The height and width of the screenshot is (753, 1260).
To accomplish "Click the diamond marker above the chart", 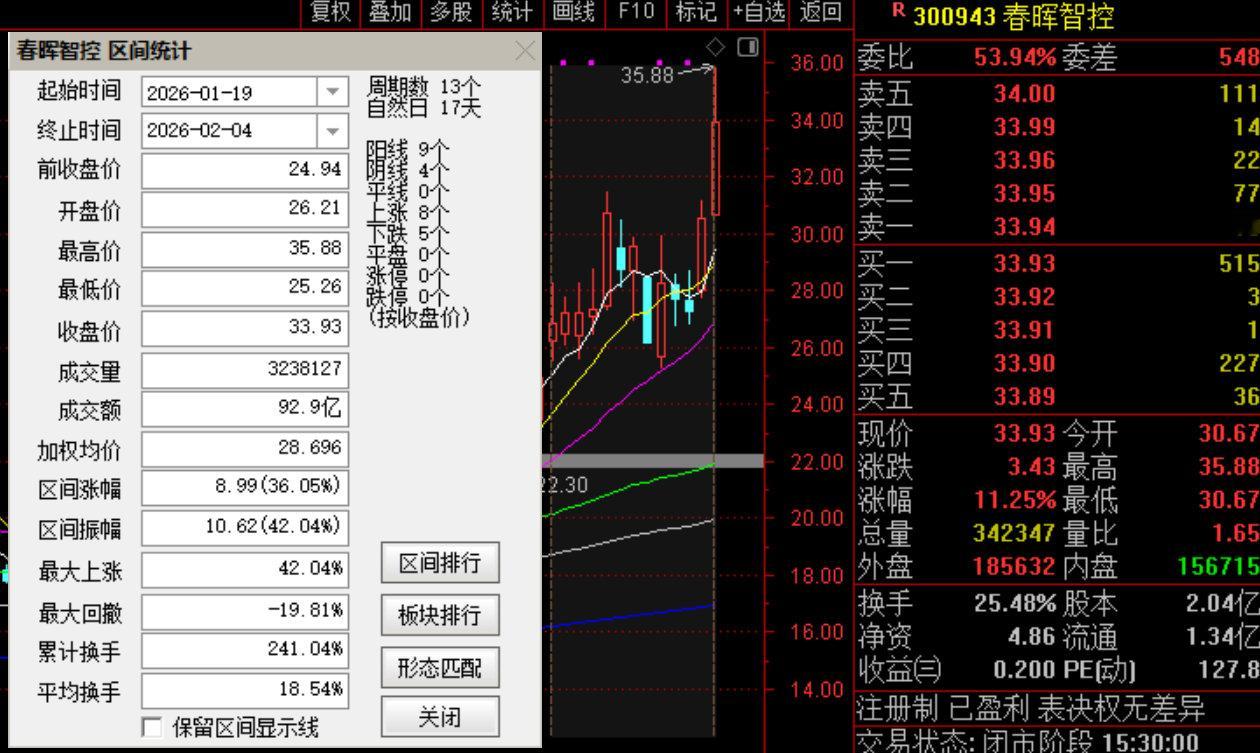I will pyautogui.click(x=714, y=45).
